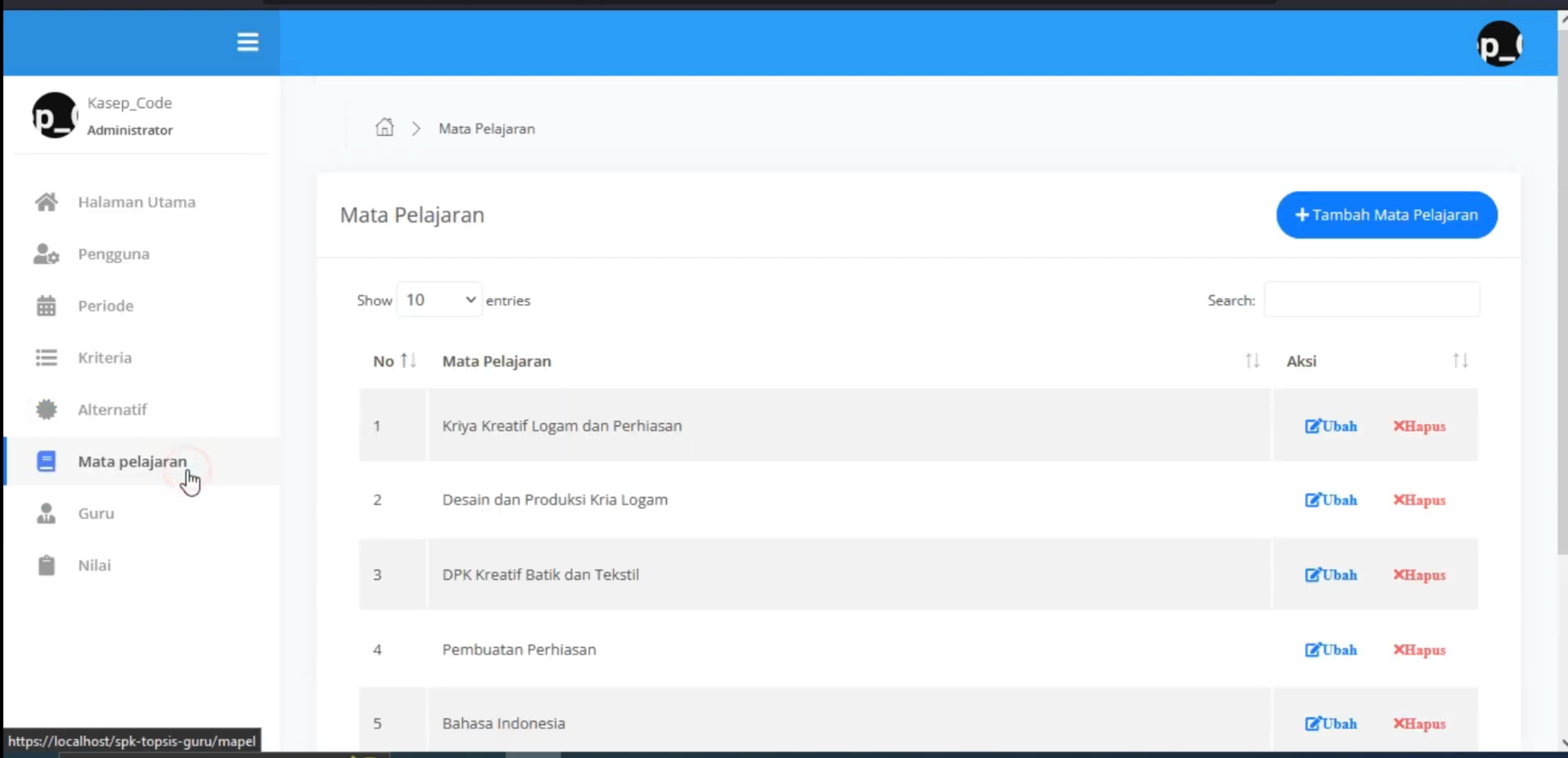This screenshot has width=1568, height=758.
Task: Click Ubah for DPK Kreatif Batik dan Tekstil
Action: pos(1330,575)
